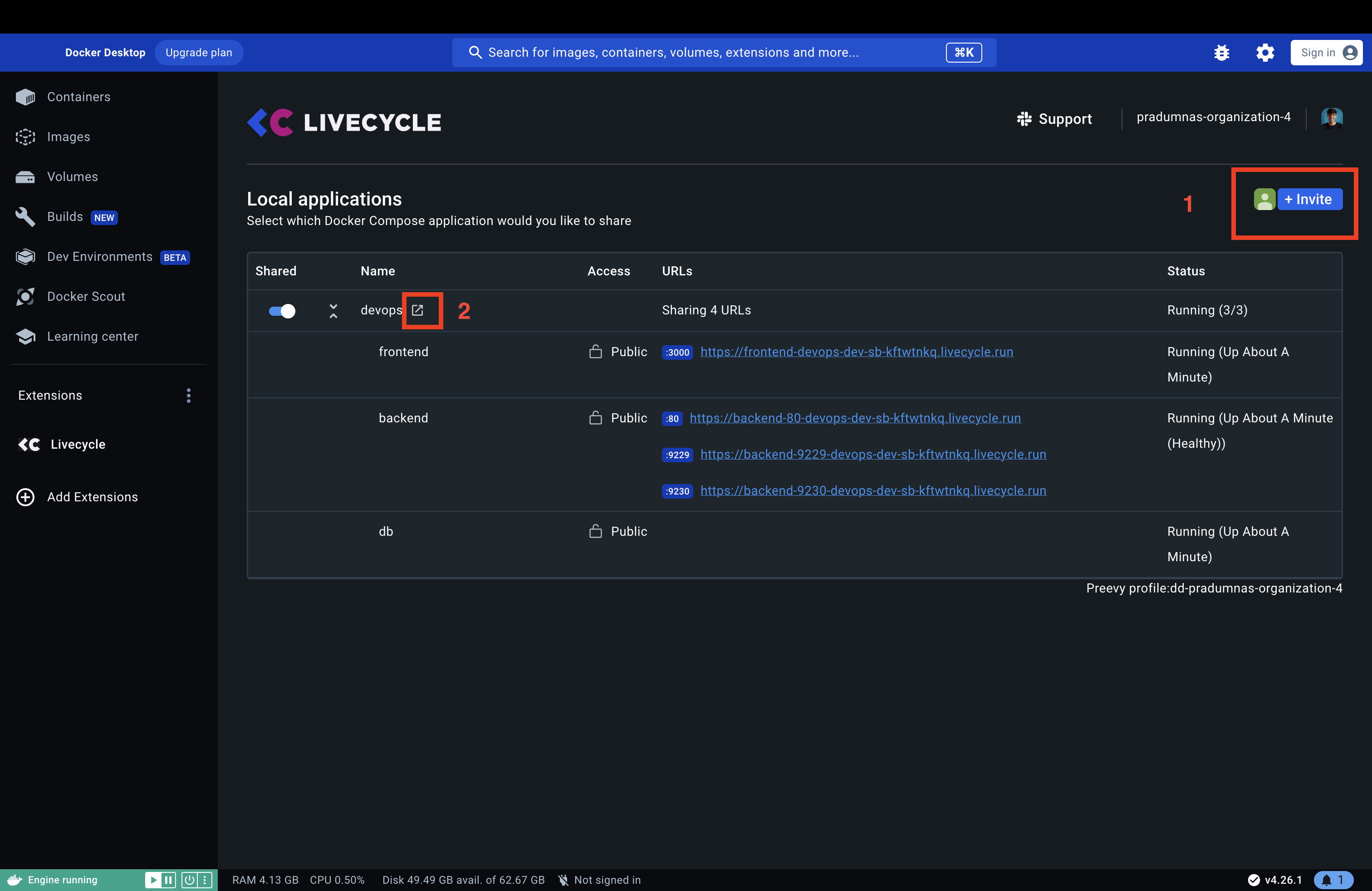Switch to the Livecycle extension
The width and height of the screenshot is (1372, 891).
[x=77, y=444]
